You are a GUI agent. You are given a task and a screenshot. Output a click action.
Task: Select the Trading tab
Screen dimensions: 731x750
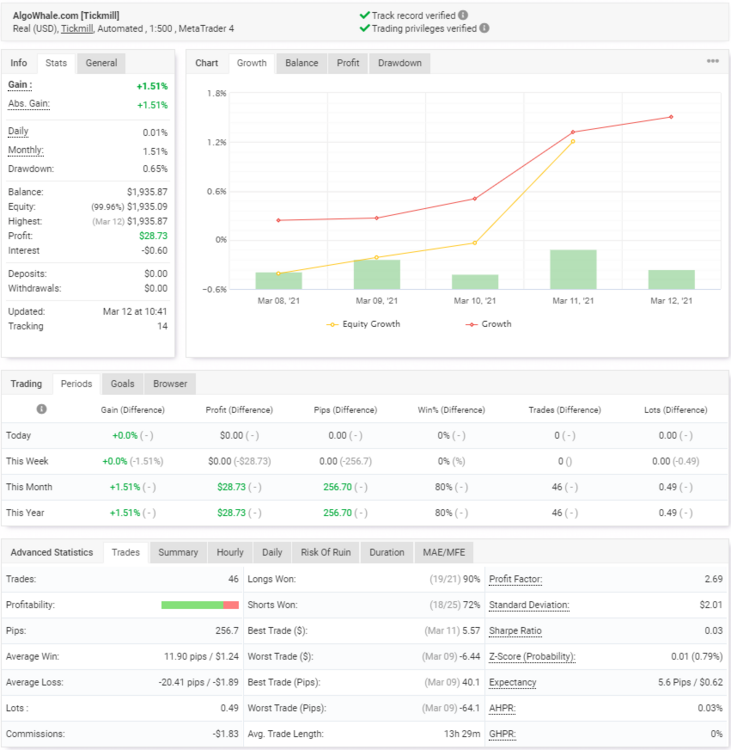click(x=26, y=384)
